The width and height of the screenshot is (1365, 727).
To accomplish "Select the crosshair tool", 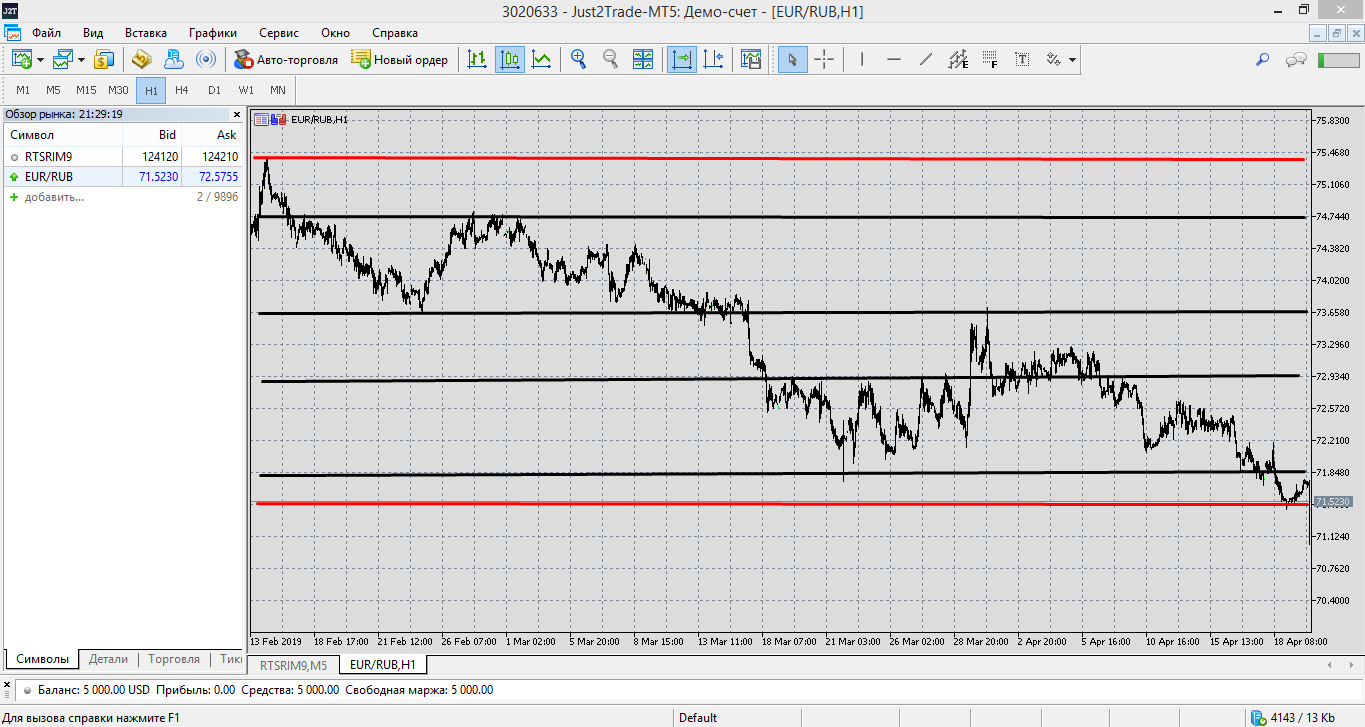I will coord(824,59).
